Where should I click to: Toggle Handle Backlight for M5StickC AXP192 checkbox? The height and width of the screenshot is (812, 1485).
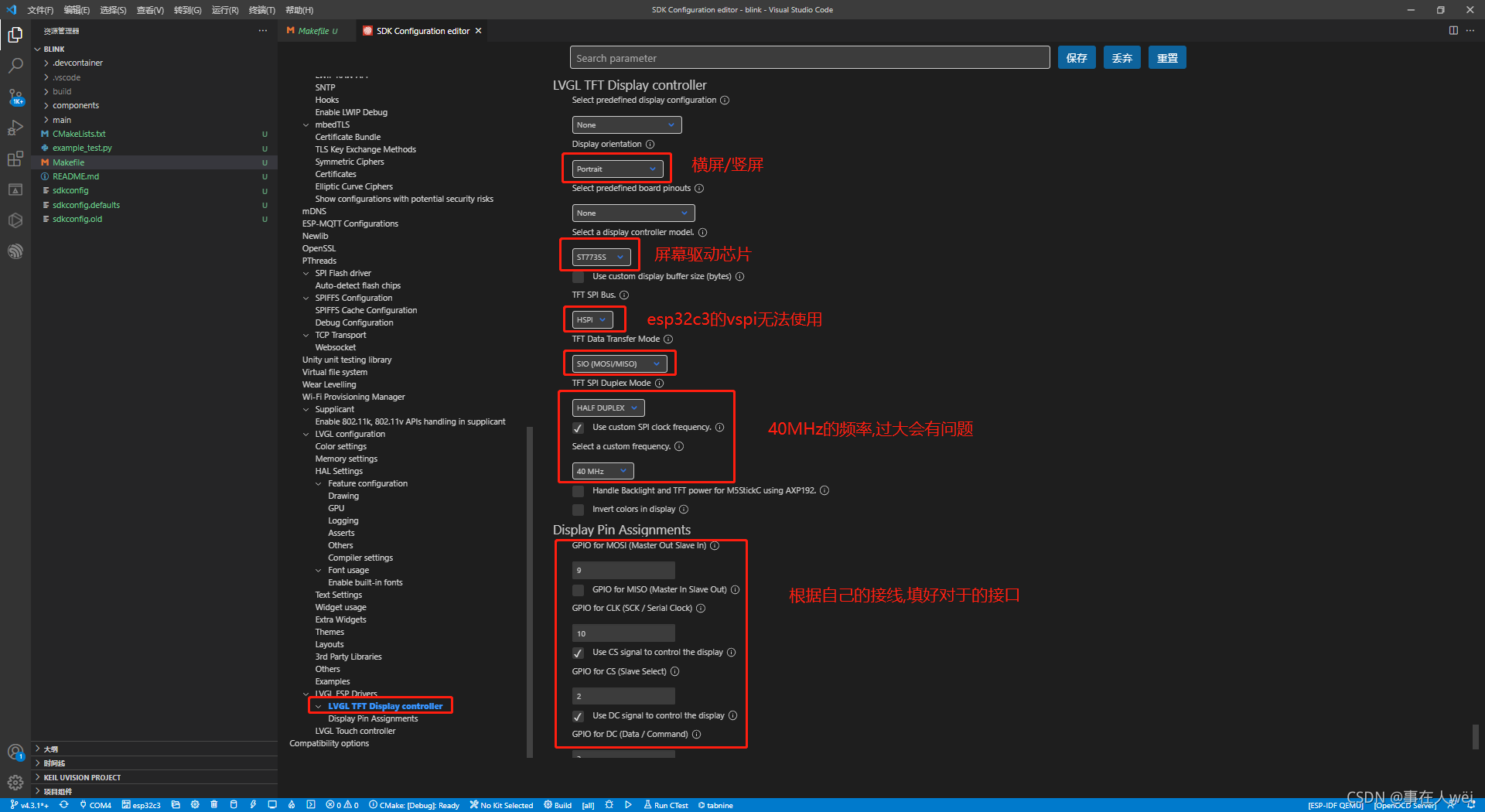coord(578,491)
